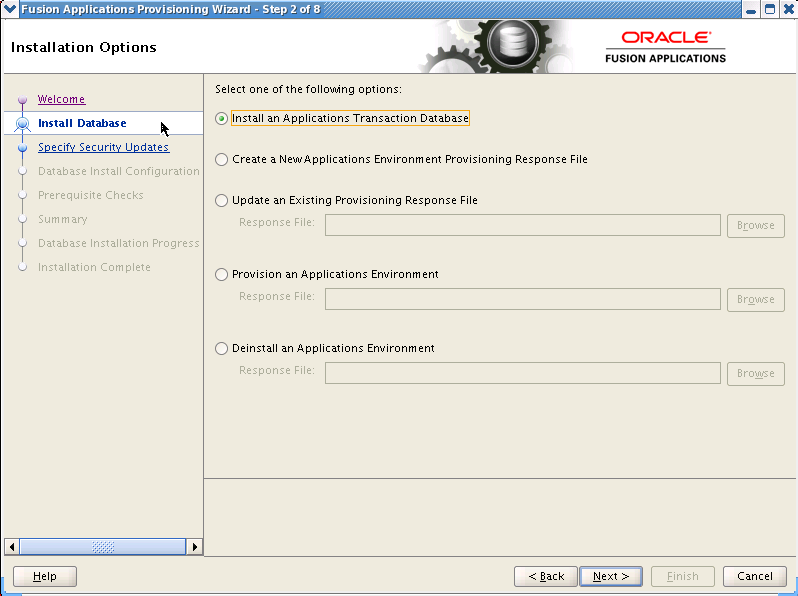Click the Oracle Fusion Applications logo
The width and height of the screenshot is (798, 596).
pos(666,47)
